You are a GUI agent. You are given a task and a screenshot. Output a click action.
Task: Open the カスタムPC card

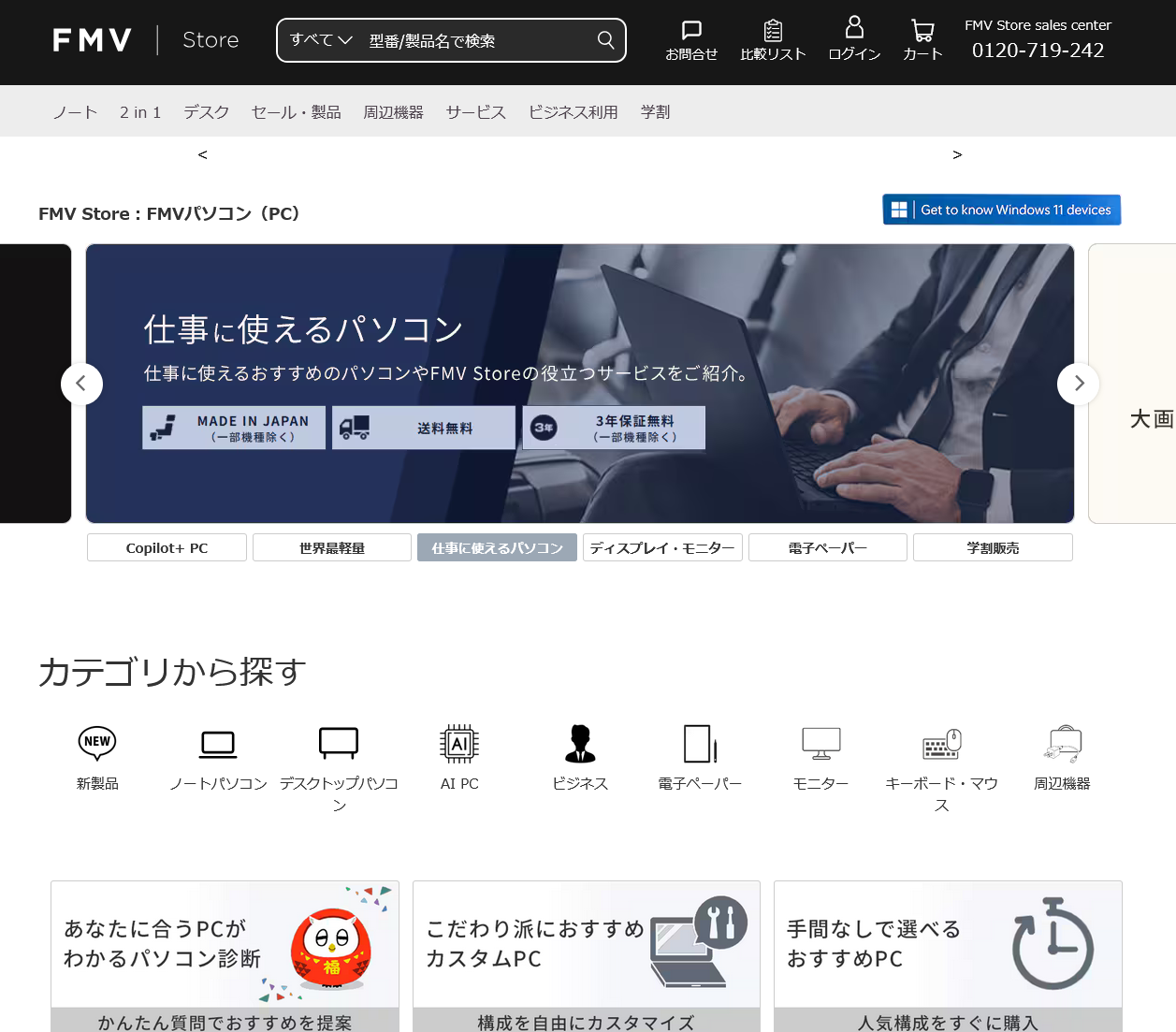(587, 956)
